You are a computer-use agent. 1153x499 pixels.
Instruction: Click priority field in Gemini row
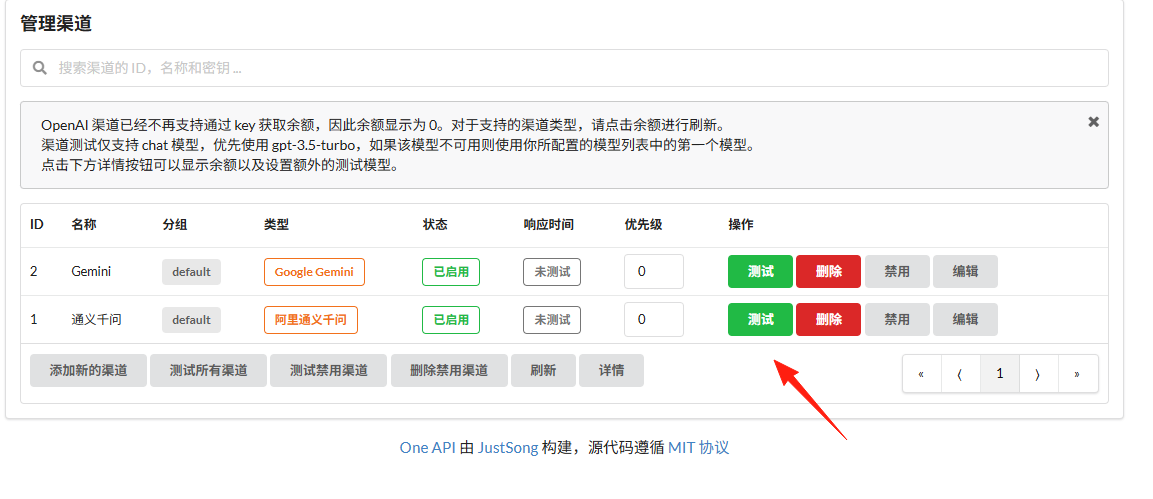click(654, 271)
